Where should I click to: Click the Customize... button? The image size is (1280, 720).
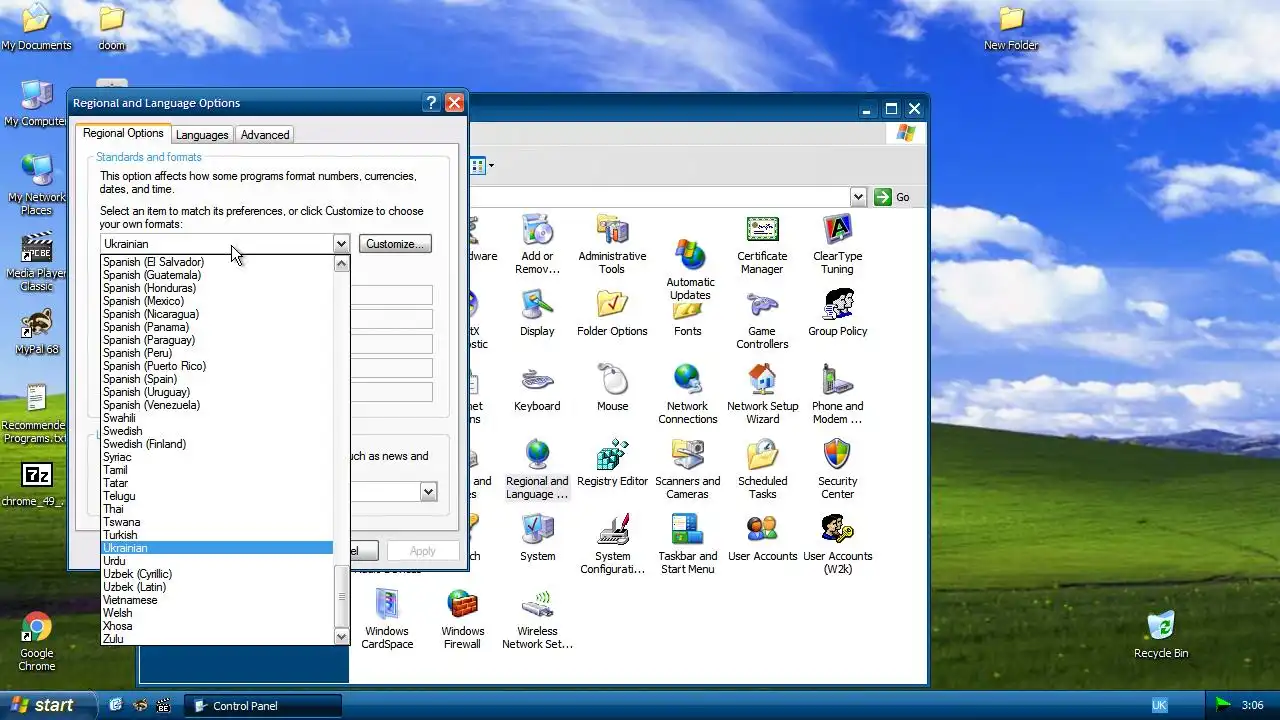[395, 244]
